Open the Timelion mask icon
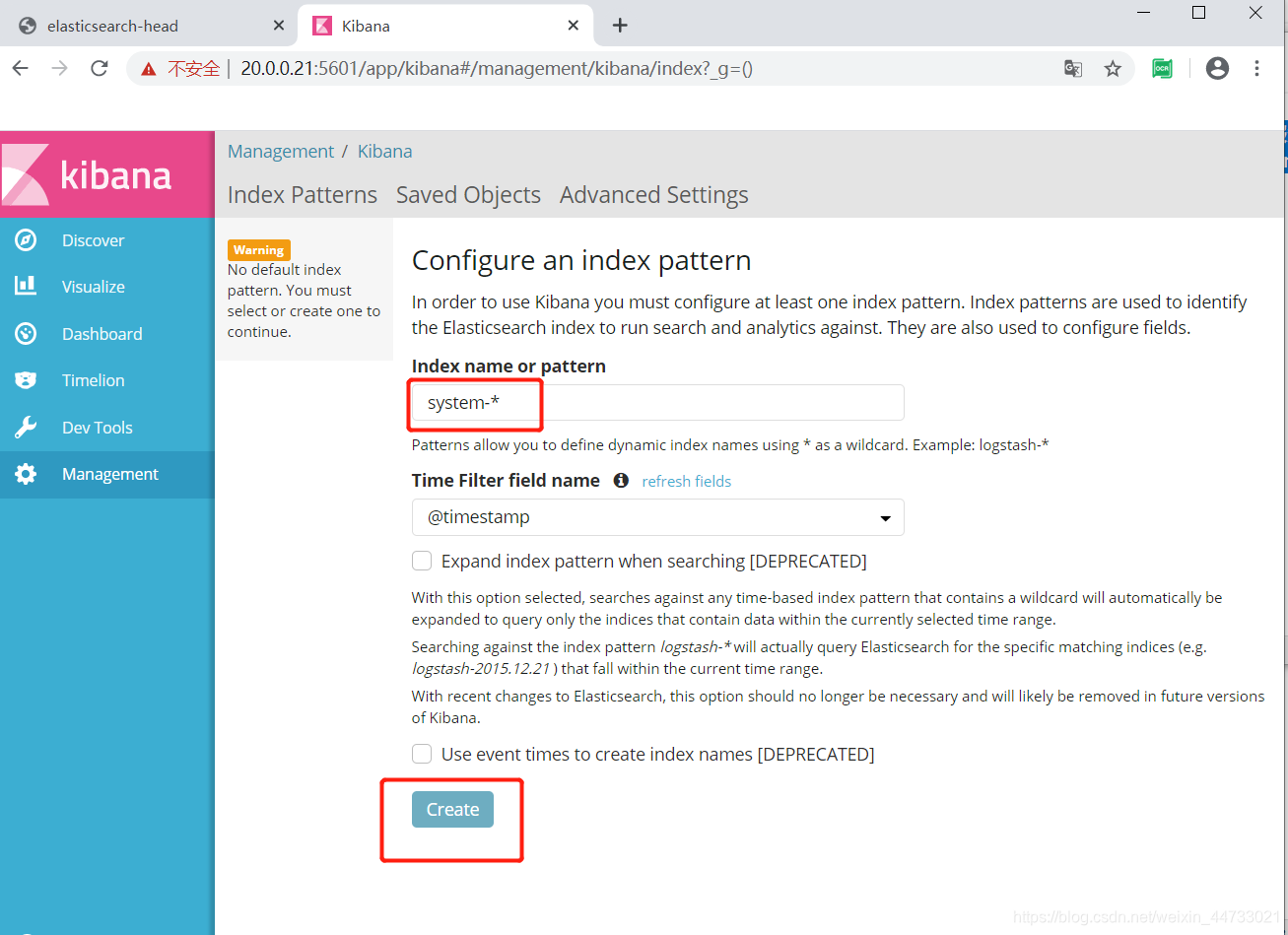The height and width of the screenshot is (935, 1288). (x=26, y=380)
